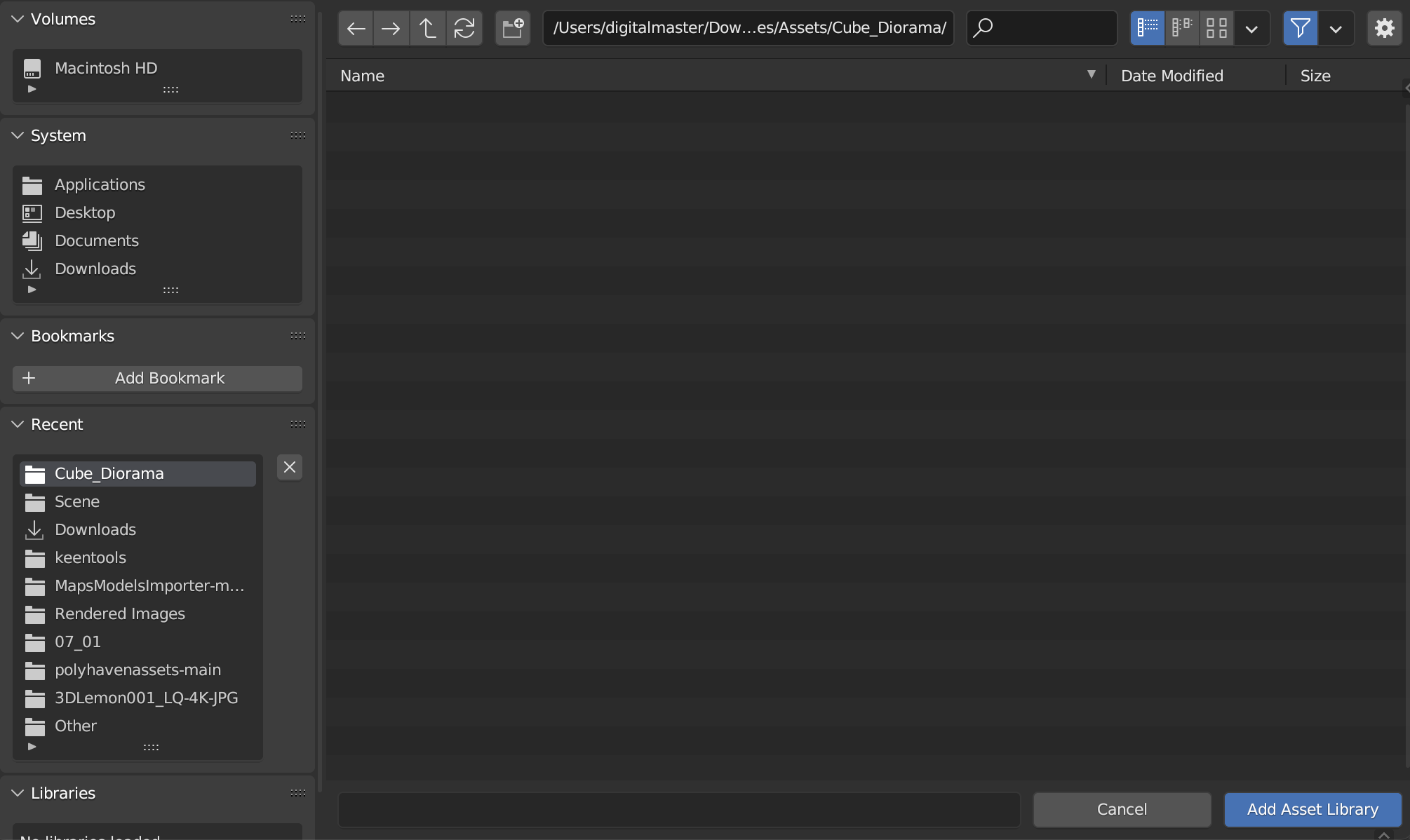Image resolution: width=1410 pixels, height=840 pixels.
Task: Go up to the parent directory
Action: click(x=427, y=28)
